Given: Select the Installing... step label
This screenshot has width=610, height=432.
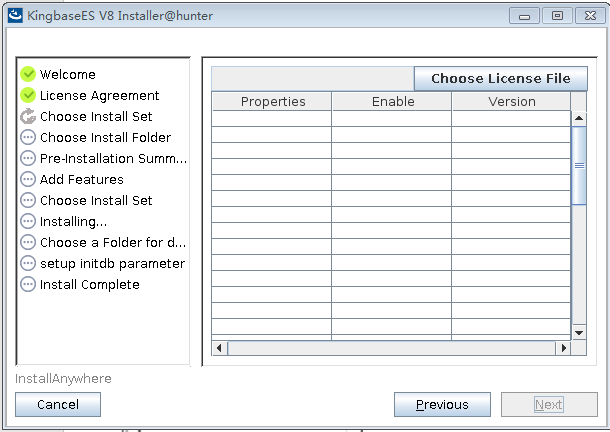Looking at the screenshot, I should coord(73,221).
